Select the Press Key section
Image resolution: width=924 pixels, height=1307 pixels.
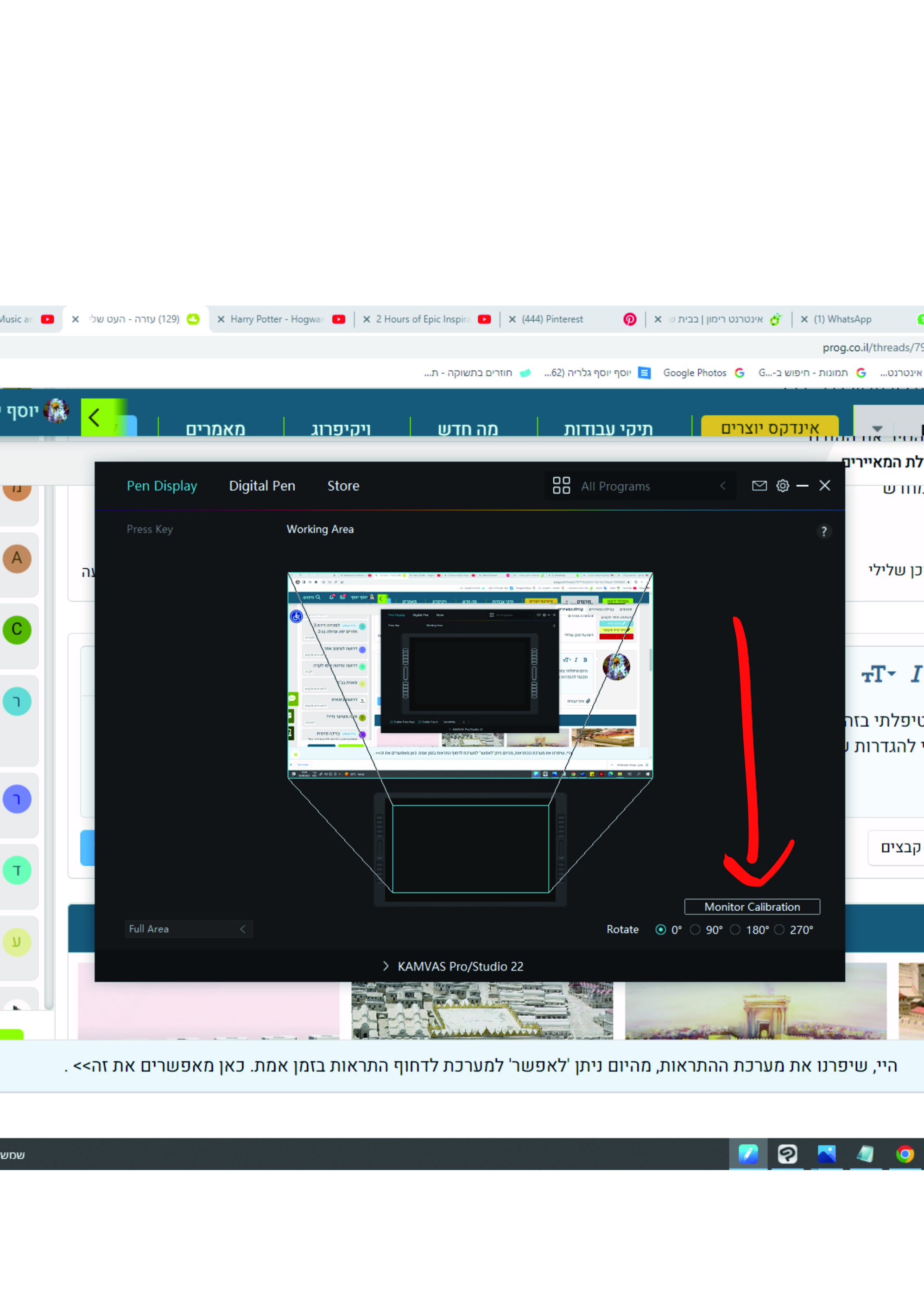point(149,529)
